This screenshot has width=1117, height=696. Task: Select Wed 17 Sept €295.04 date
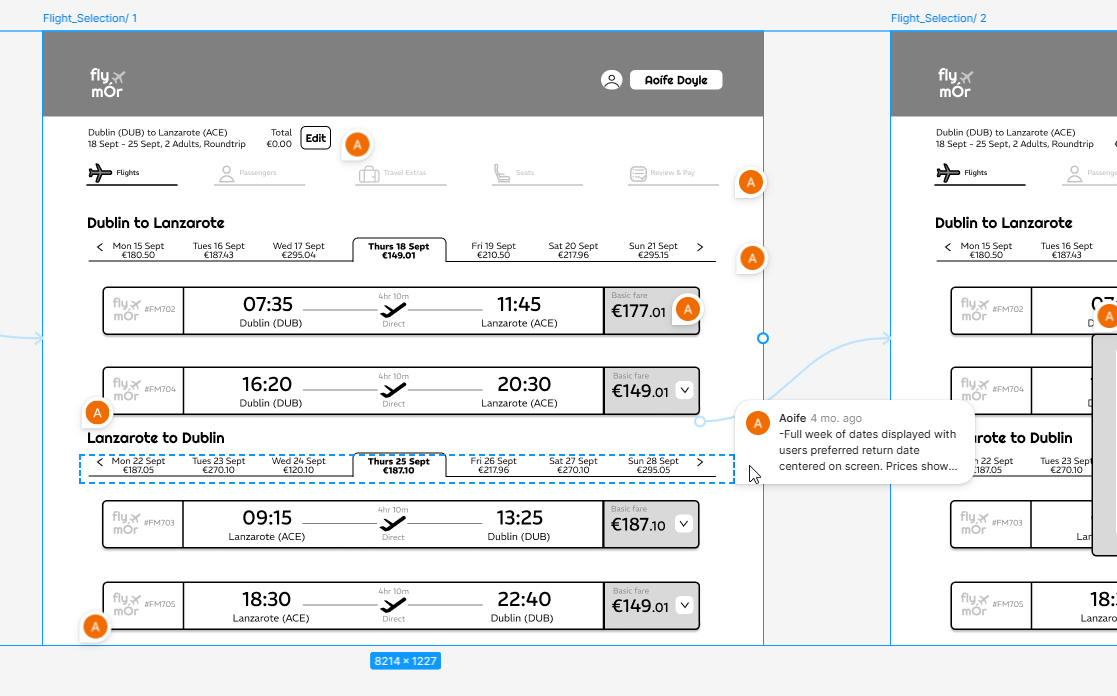pyautogui.click(x=298, y=250)
